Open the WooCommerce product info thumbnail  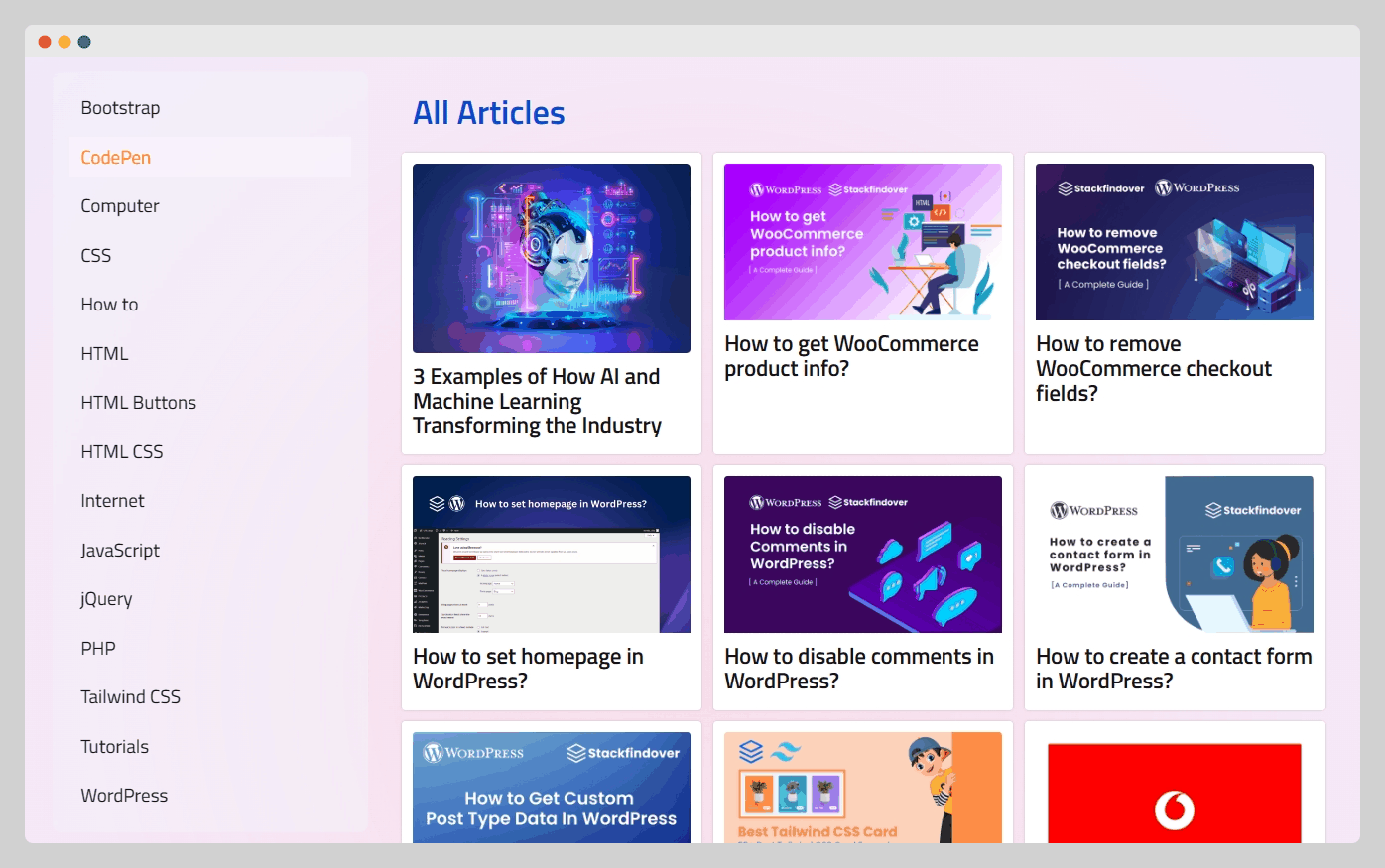pyautogui.click(x=863, y=242)
